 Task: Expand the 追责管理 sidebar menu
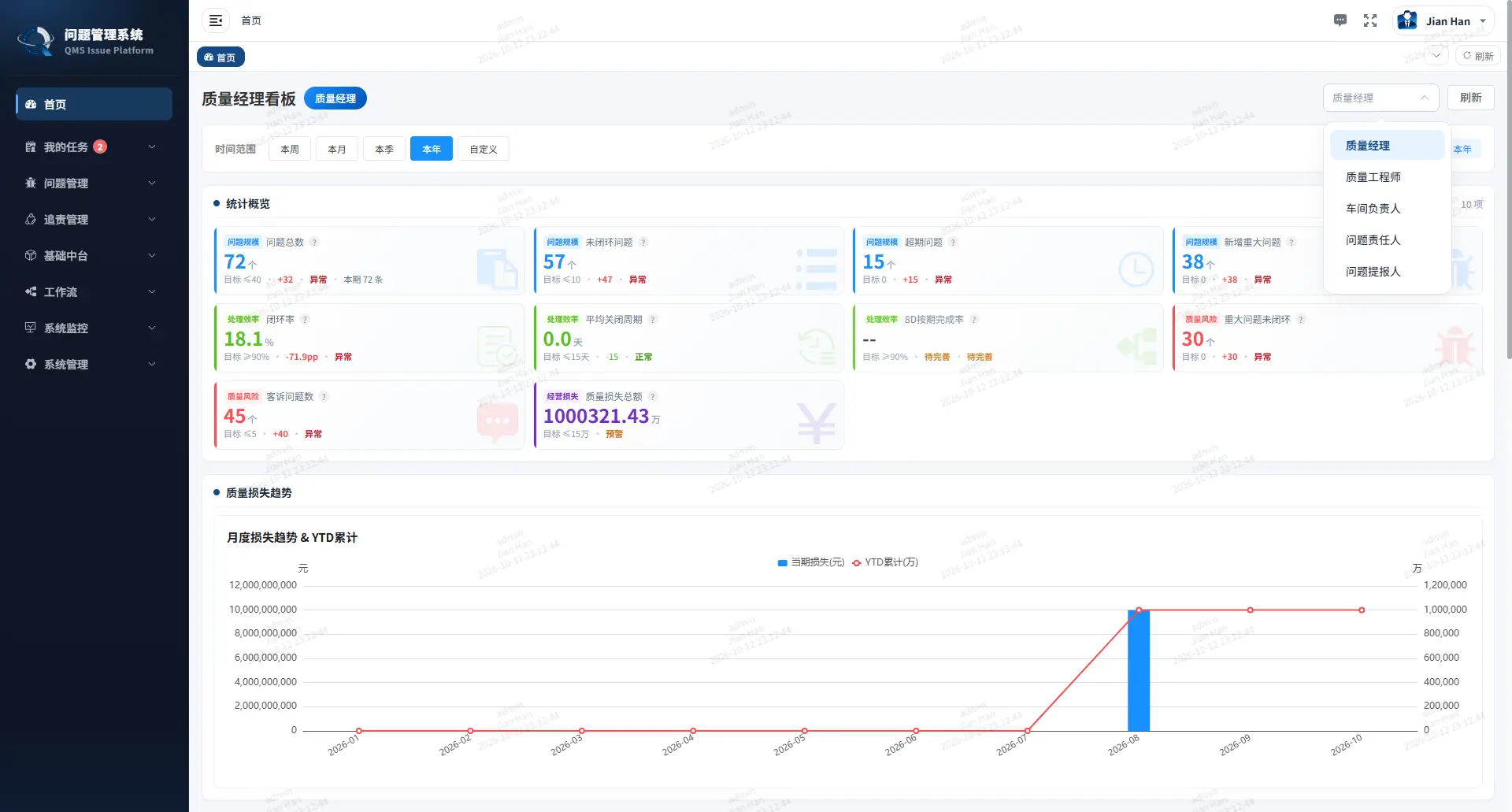[94, 219]
